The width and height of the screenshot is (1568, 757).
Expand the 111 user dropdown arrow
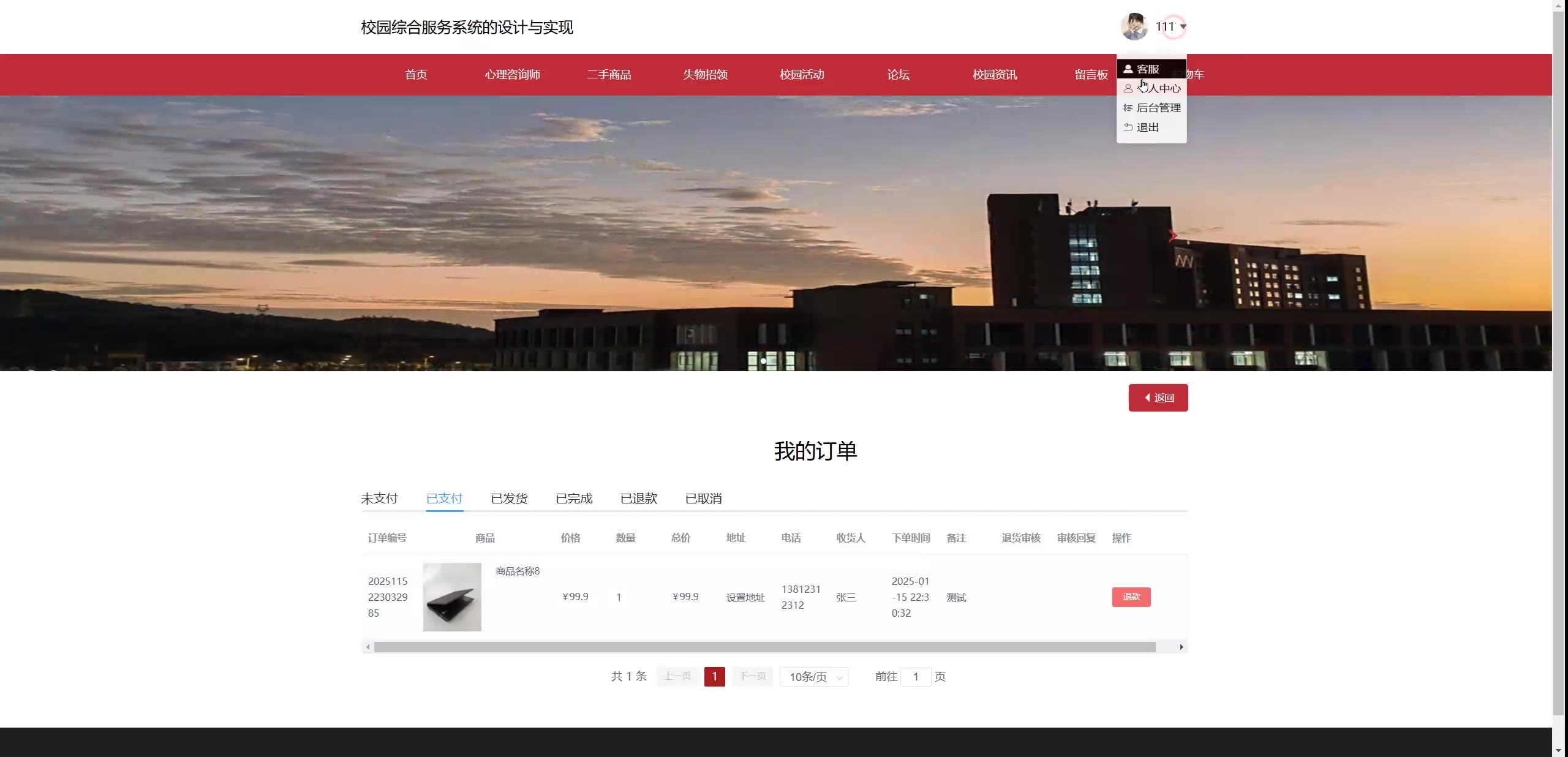tap(1183, 26)
